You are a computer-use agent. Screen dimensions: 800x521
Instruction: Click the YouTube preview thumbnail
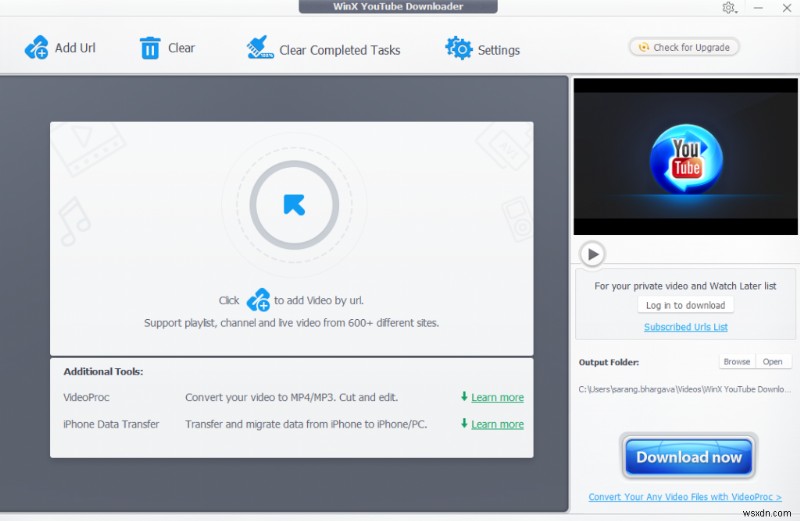click(686, 157)
